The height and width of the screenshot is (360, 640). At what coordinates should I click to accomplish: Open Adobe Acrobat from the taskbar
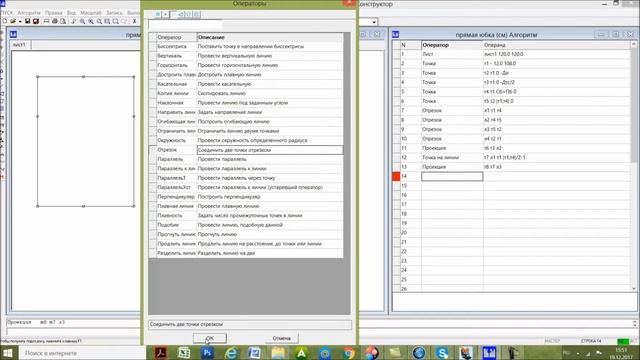(x=161, y=353)
